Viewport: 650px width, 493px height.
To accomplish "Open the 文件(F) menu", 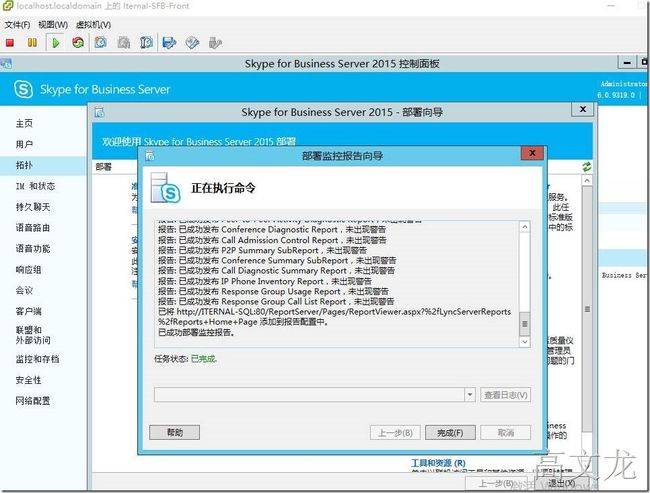I will click(17, 24).
